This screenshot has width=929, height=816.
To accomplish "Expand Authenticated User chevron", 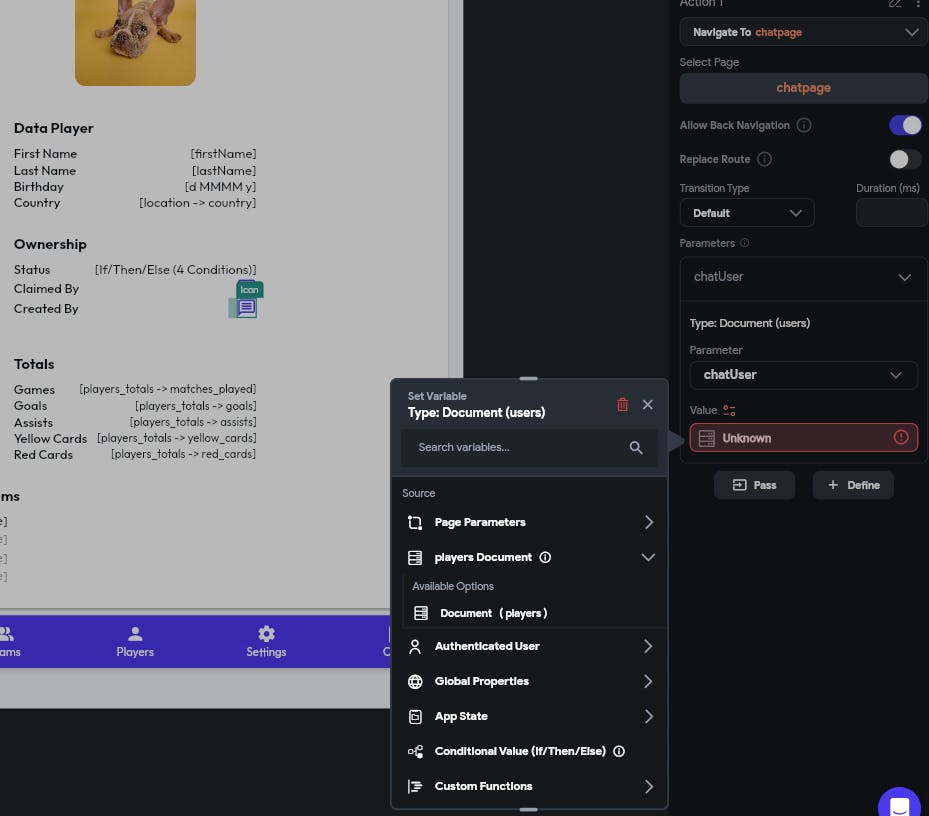I will pyautogui.click(x=648, y=646).
